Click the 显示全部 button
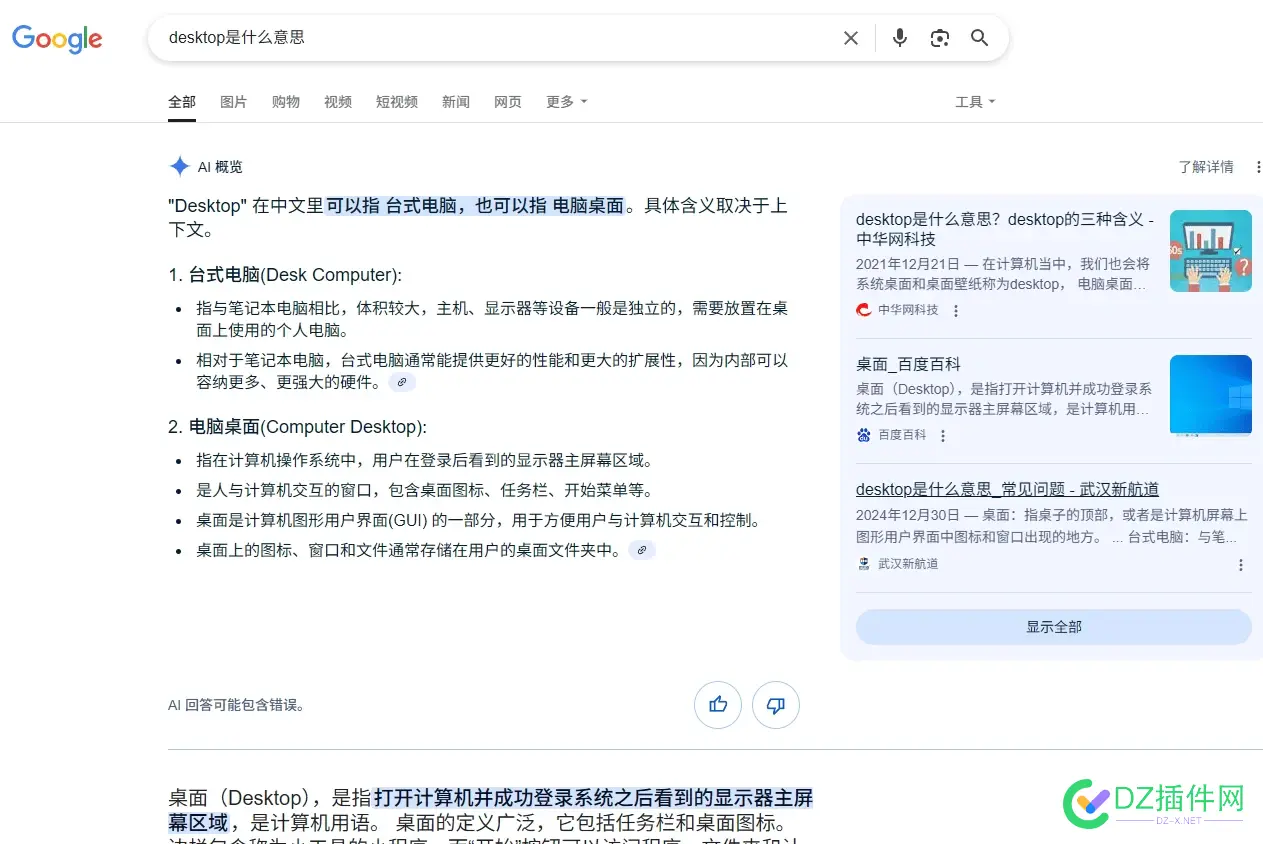Image resolution: width=1263 pixels, height=844 pixels. 1053,626
